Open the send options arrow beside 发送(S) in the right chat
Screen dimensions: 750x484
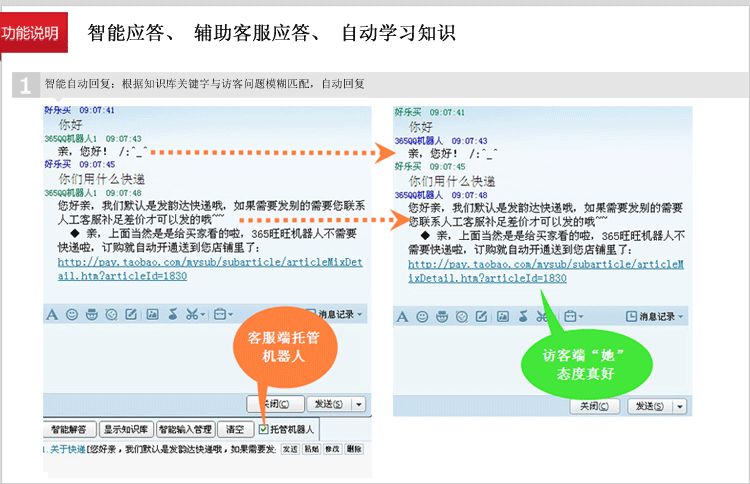[680, 407]
